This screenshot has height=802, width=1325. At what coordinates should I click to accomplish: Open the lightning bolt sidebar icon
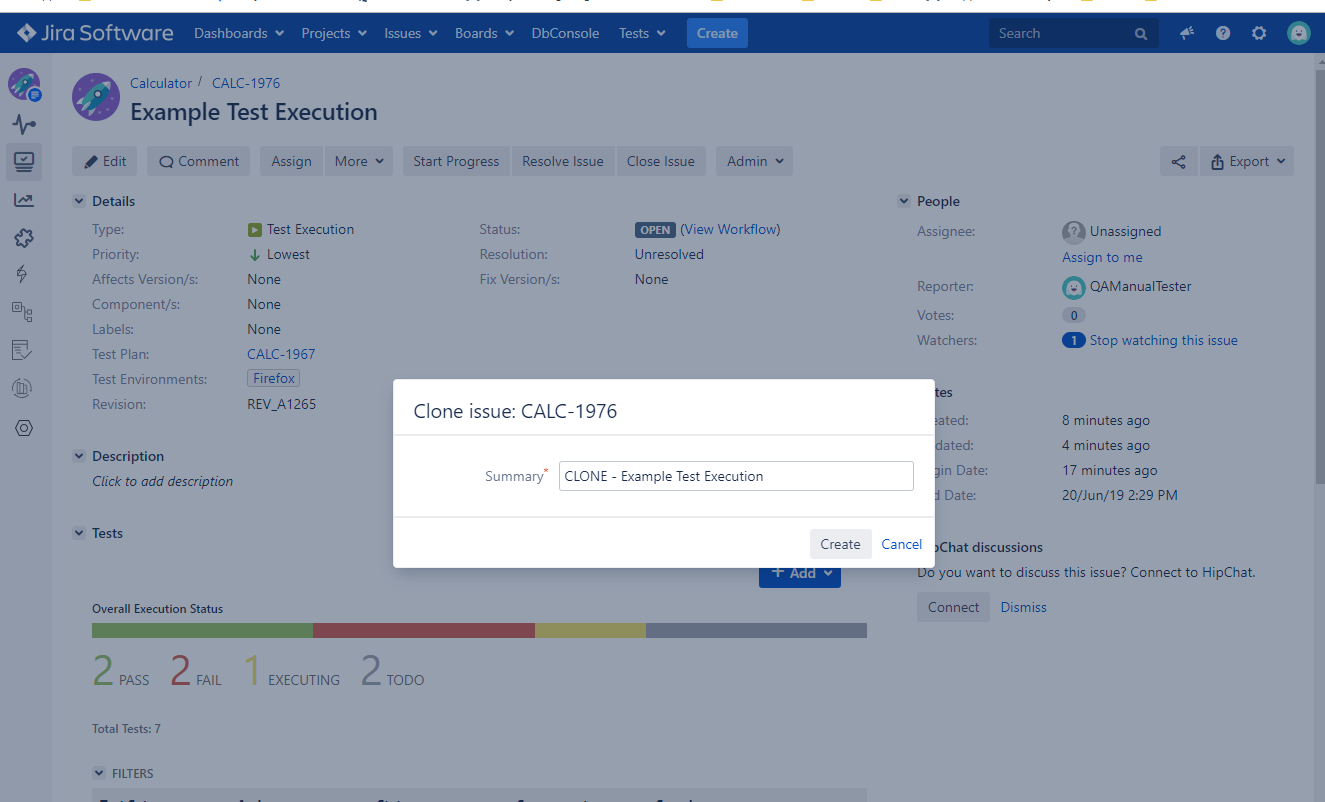[22, 274]
